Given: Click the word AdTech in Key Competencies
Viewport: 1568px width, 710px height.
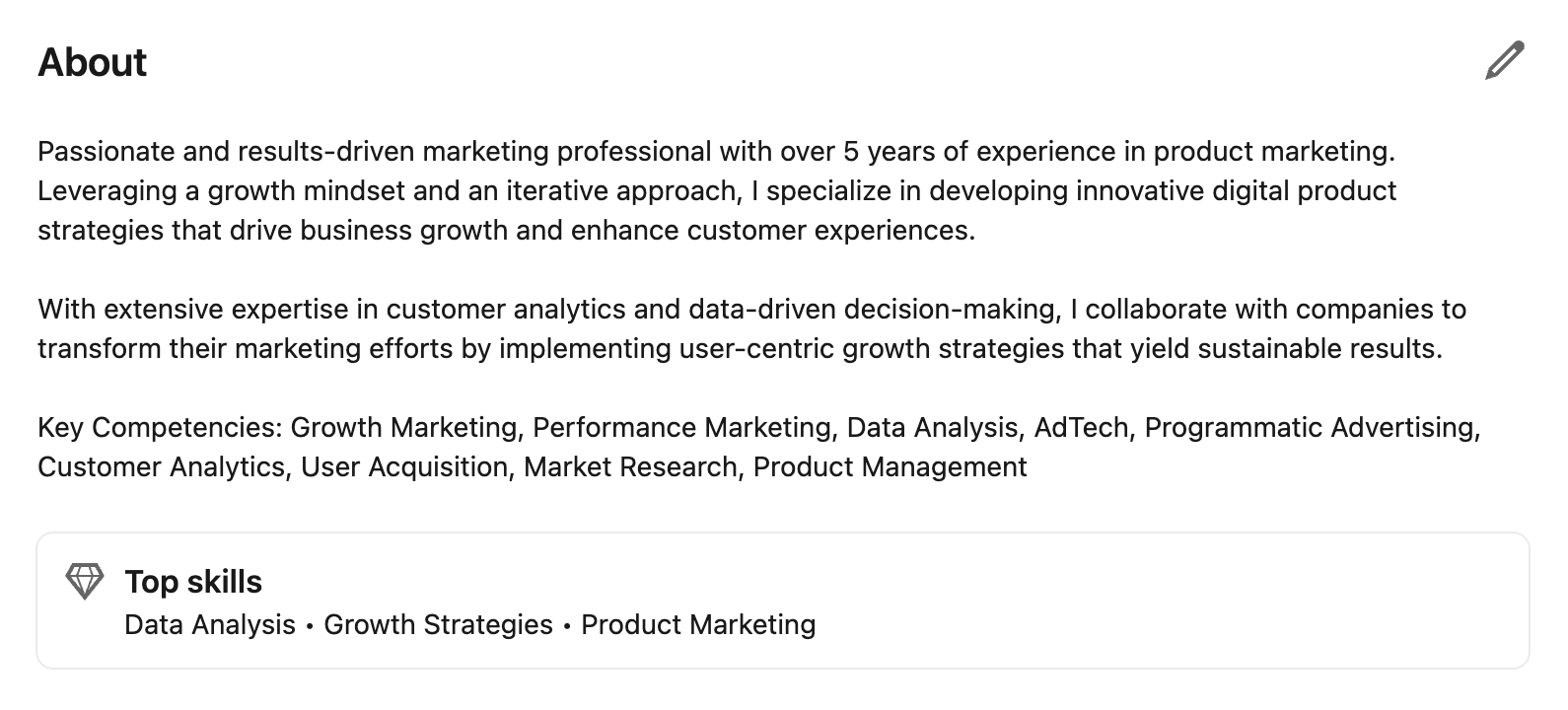Looking at the screenshot, I should (1081, 428).
